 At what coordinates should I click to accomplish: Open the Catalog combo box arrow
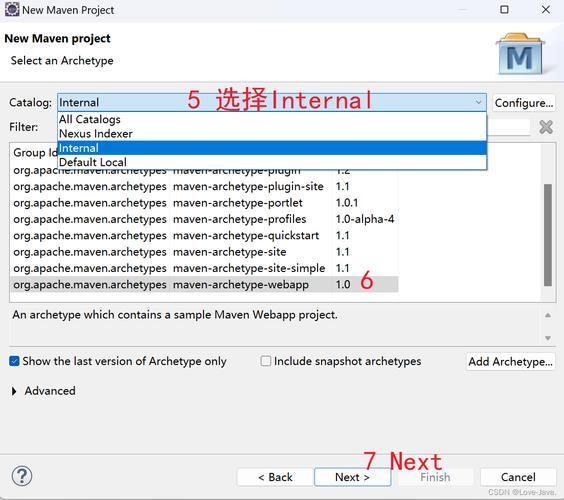(x=478, y=103)
